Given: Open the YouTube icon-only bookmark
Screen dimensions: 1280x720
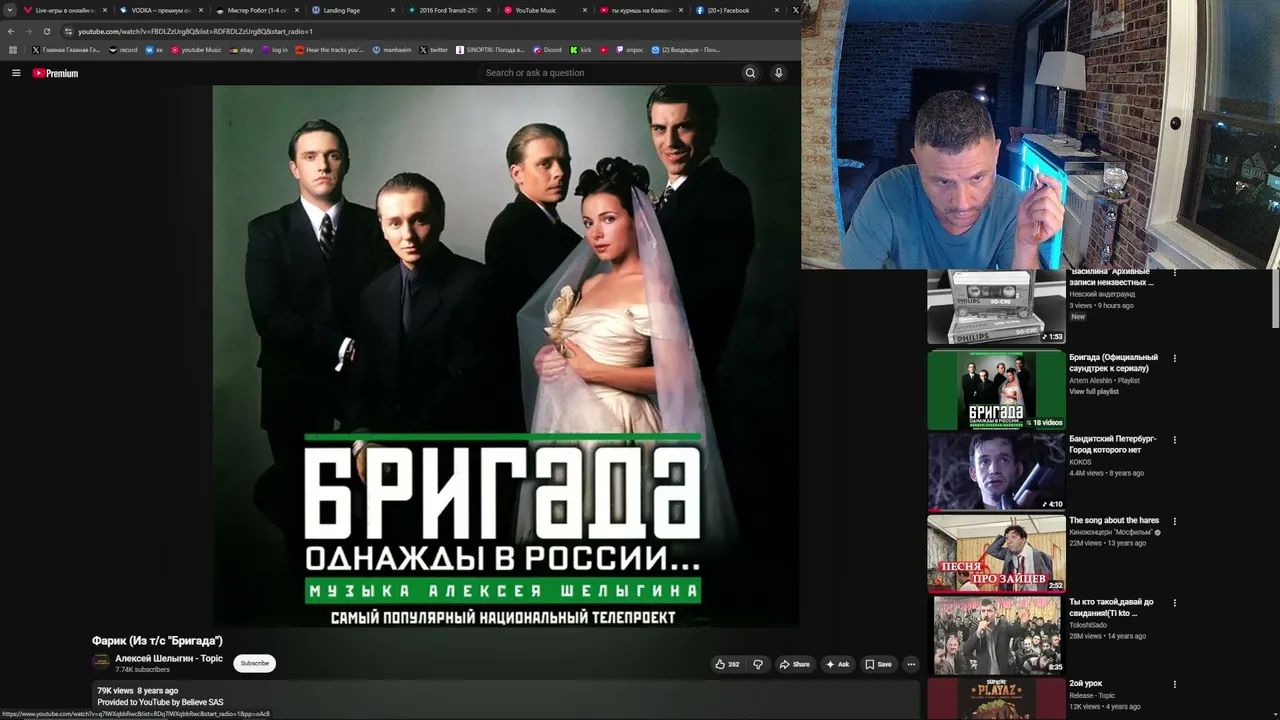Looking at the screenshot, I should (x=604, y=49).
